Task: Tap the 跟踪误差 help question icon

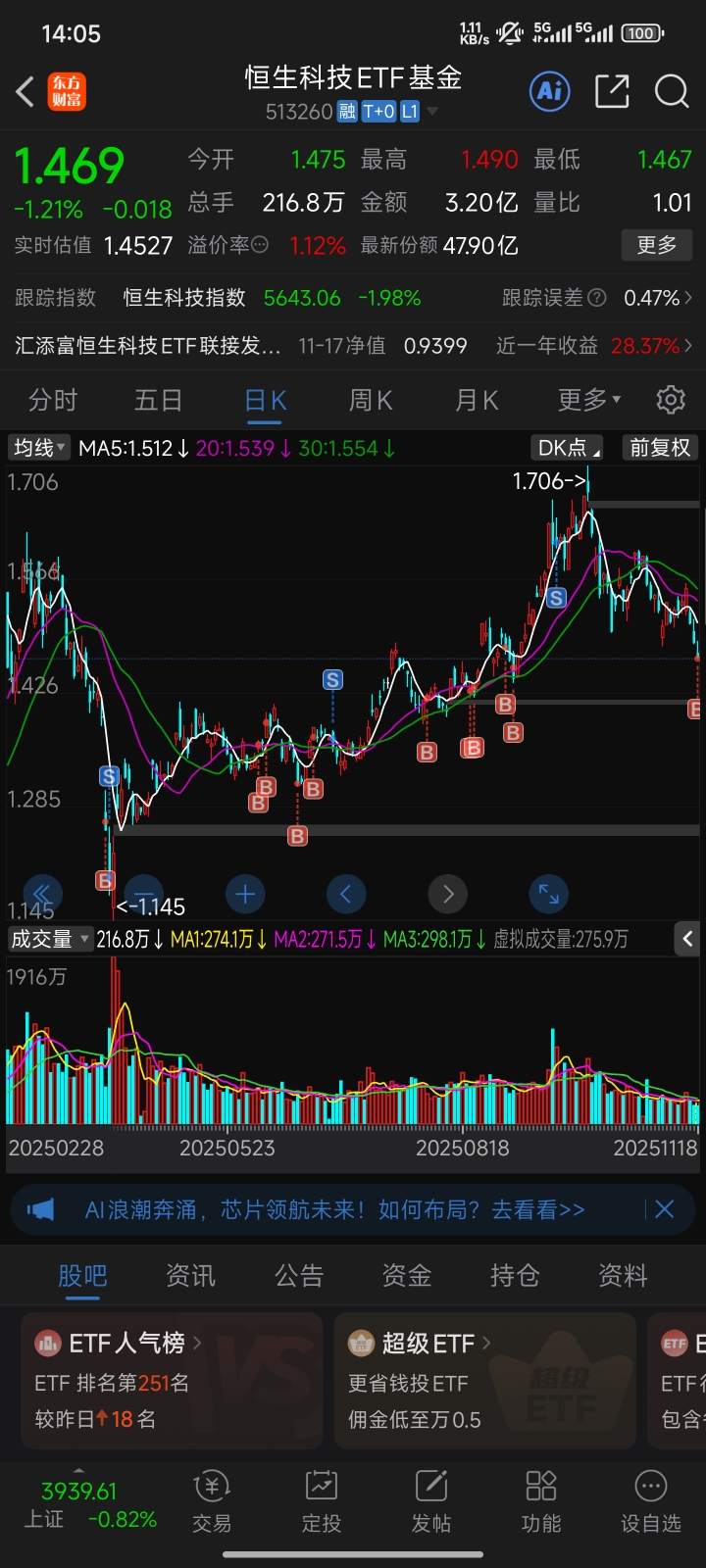Action: pyautogui.click(x=596, y=298)
